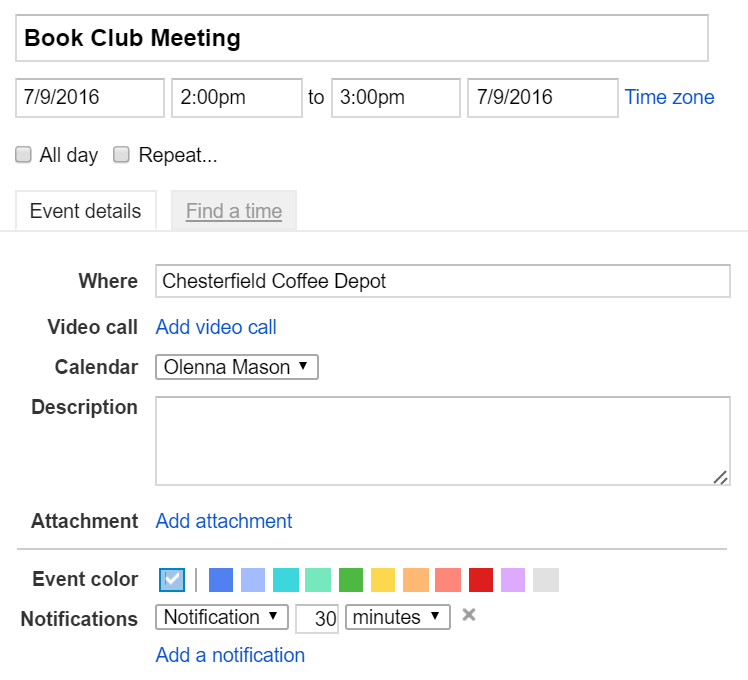This screenshot has height=680, width=748.
Task: Choose the bold blue event color
Action: 221,580
